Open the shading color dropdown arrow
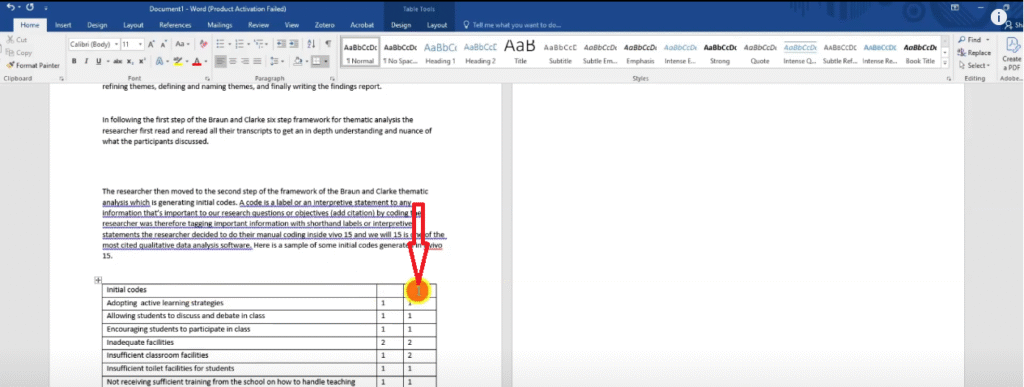This screenshot has width=1024, height=387. (x=306, y=61)
